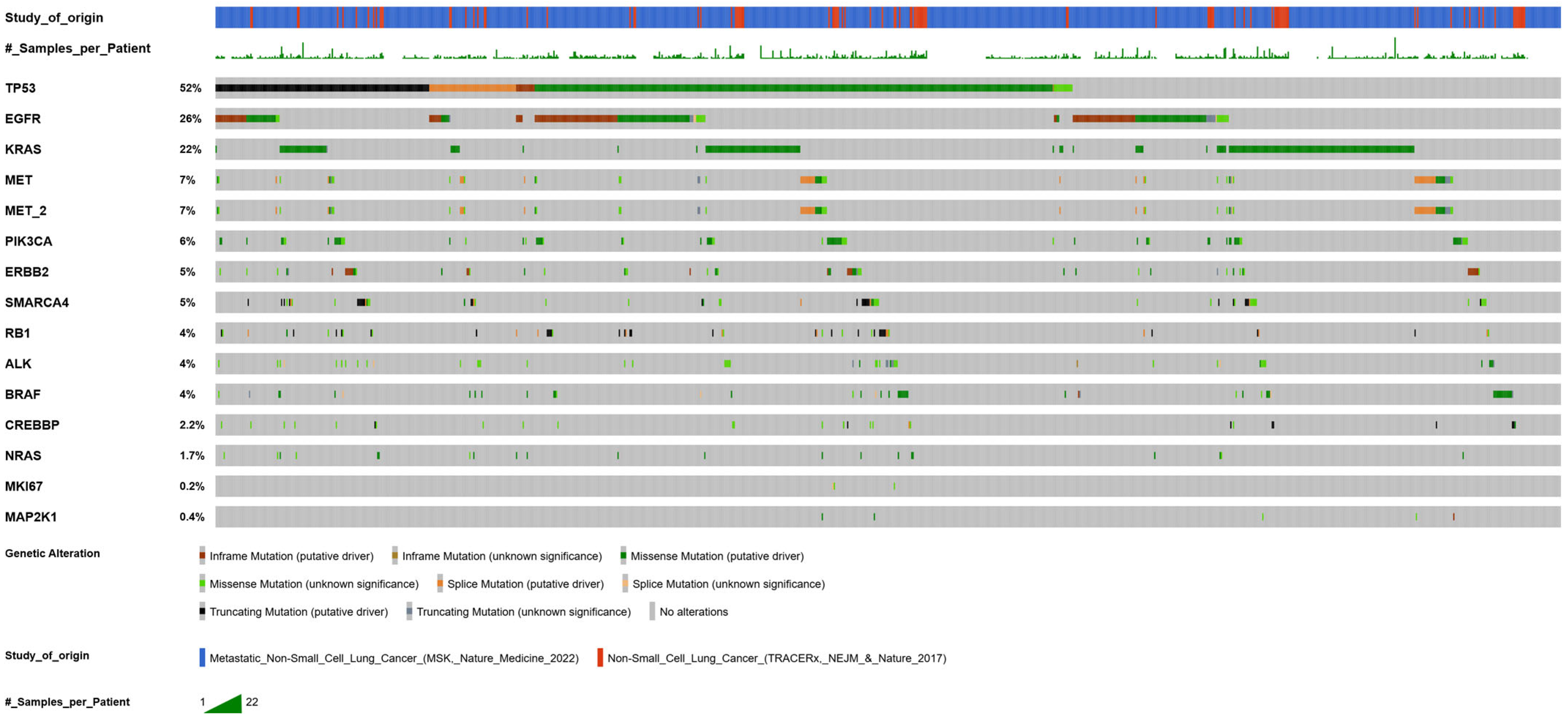Click the SMARCA4 gene row label
The width and height of the screenshot is (1568, 721).
37,303
